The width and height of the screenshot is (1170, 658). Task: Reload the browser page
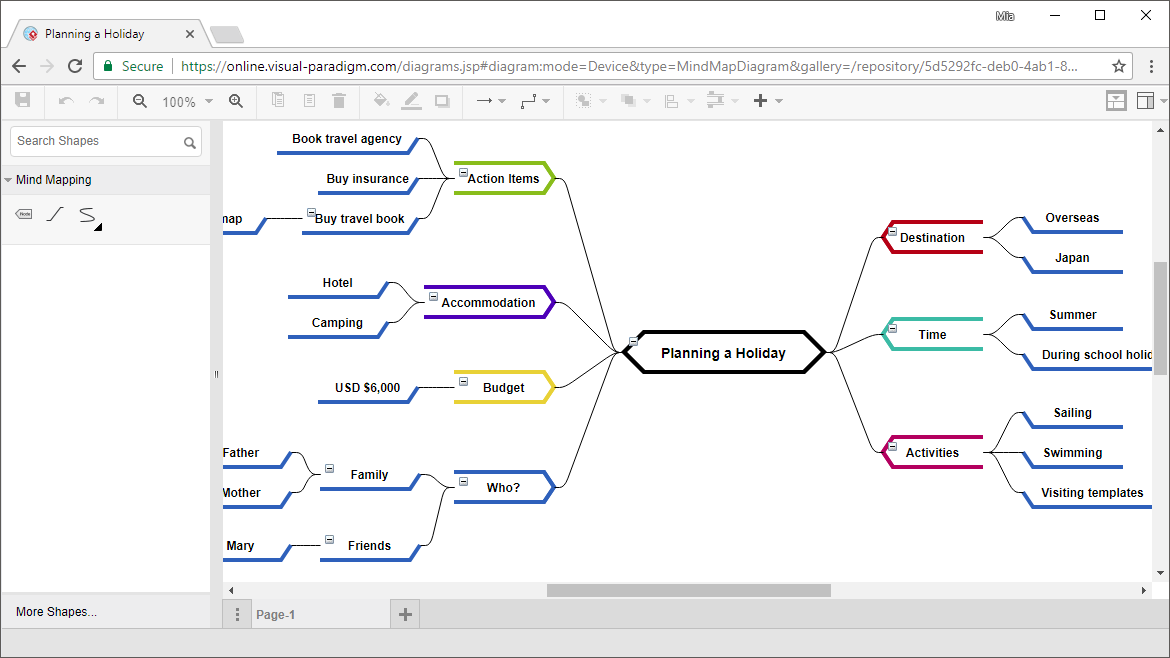[75, 66]
